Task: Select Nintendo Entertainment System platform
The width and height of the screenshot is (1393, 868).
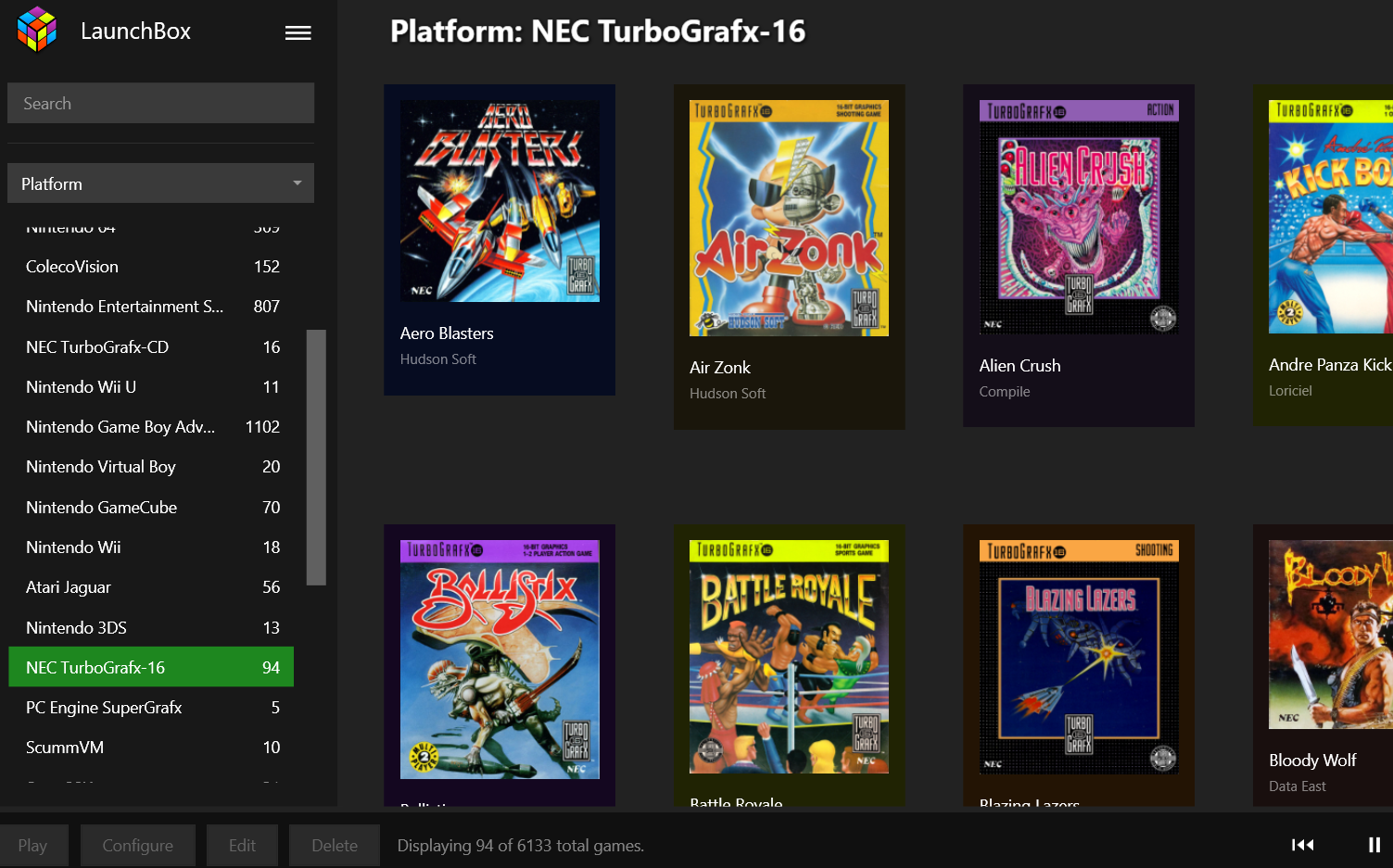Action: point(151,307)
